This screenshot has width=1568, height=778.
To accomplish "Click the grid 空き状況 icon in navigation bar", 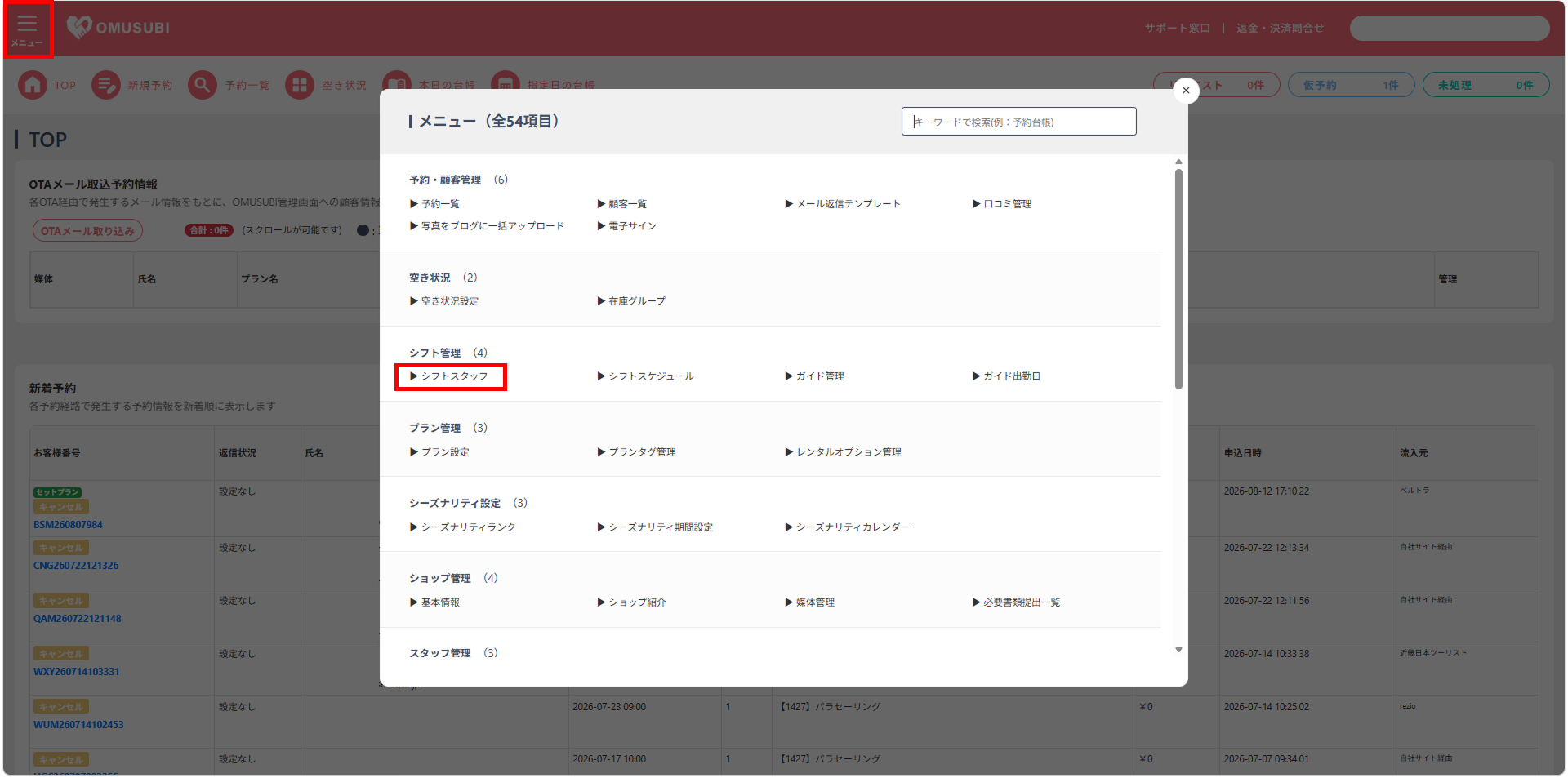I will coord(299,85).
